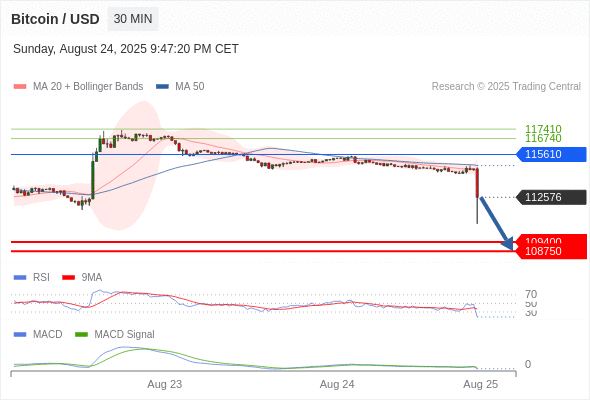The width and height of the screenshot is (590, 400).
Task: Click the blue 115610 pivot price tag
Action: (x=551, y=154)
